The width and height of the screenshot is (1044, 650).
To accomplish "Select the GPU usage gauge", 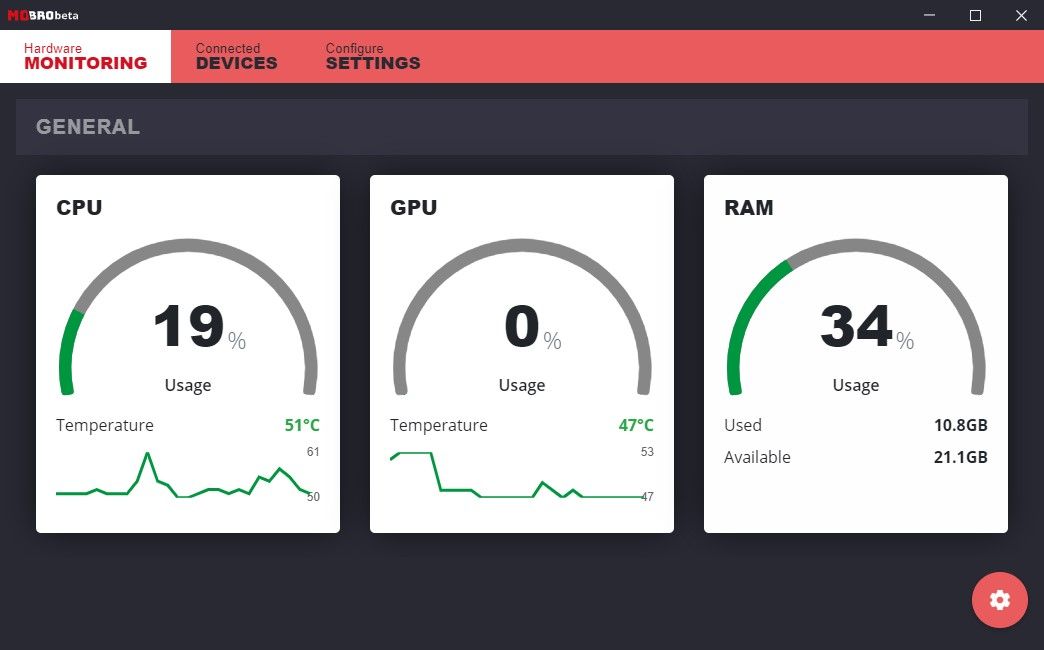I will pos(521,320).
